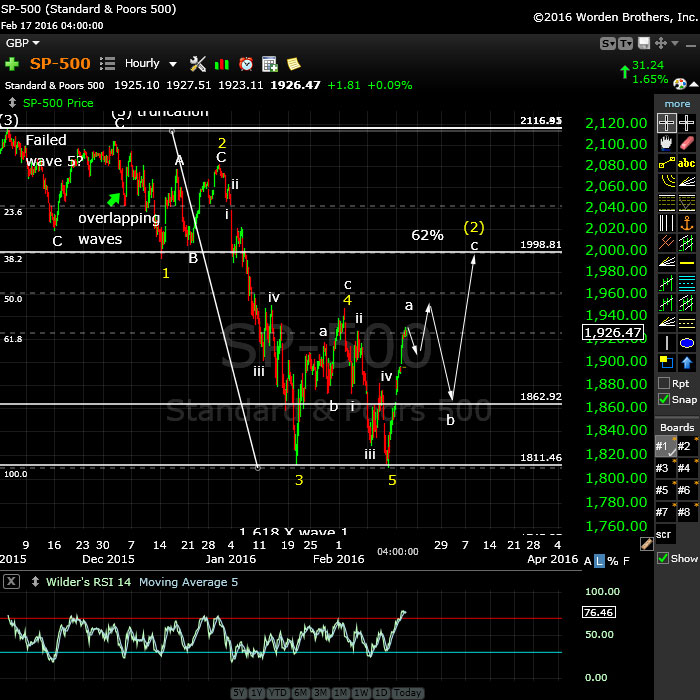Select the vertical lines time zone tool
This screenshot has width=700, height=700.
click(666, 222)
